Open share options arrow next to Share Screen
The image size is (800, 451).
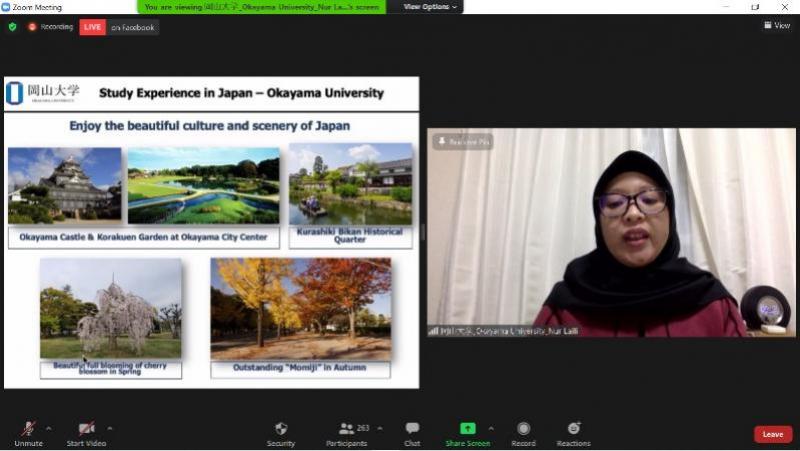[491, 428]
